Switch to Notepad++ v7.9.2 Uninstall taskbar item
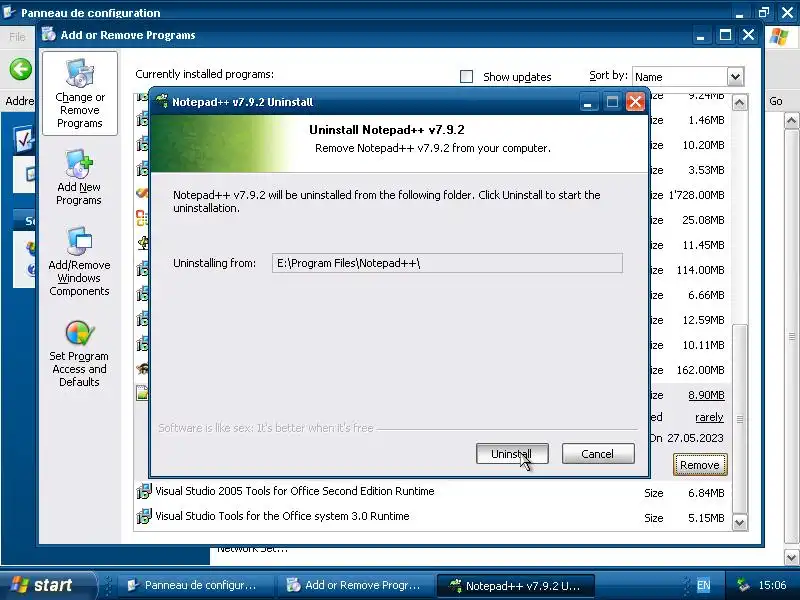The width and height of the screenshot is (800, 600). pyautogui.click(x=515, y=586)
